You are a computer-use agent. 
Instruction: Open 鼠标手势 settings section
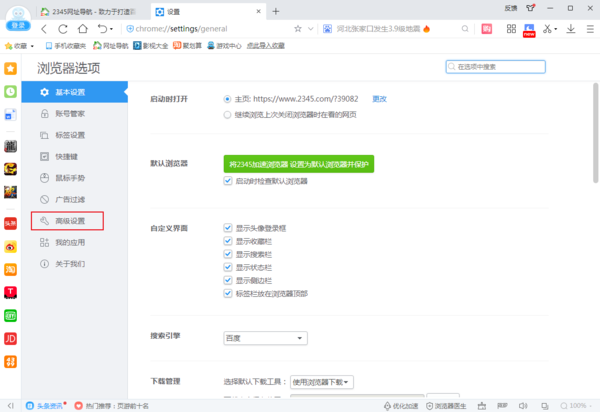coord(74,178)
